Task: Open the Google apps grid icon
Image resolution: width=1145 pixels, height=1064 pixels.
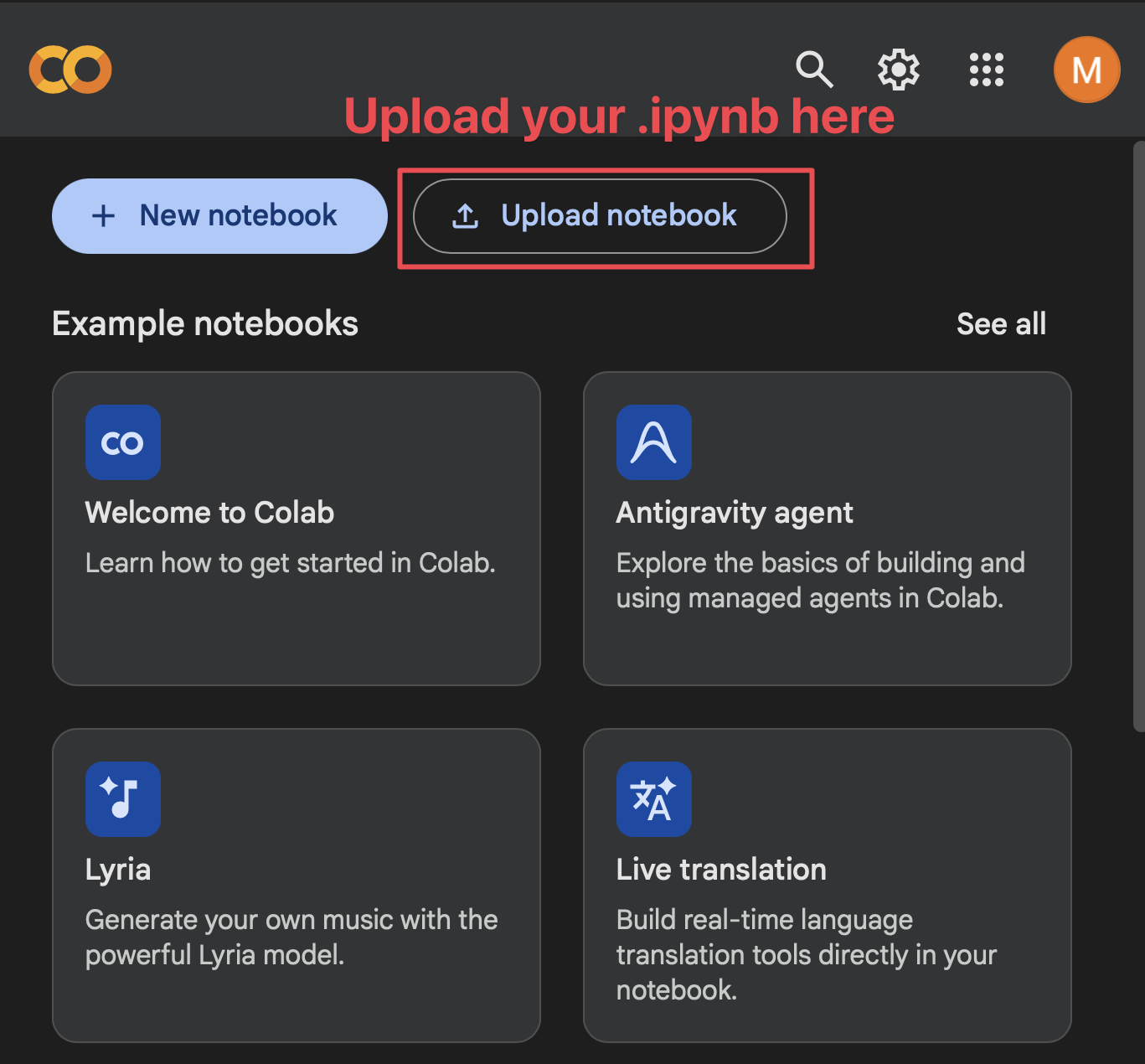Action: coord(987,70)
